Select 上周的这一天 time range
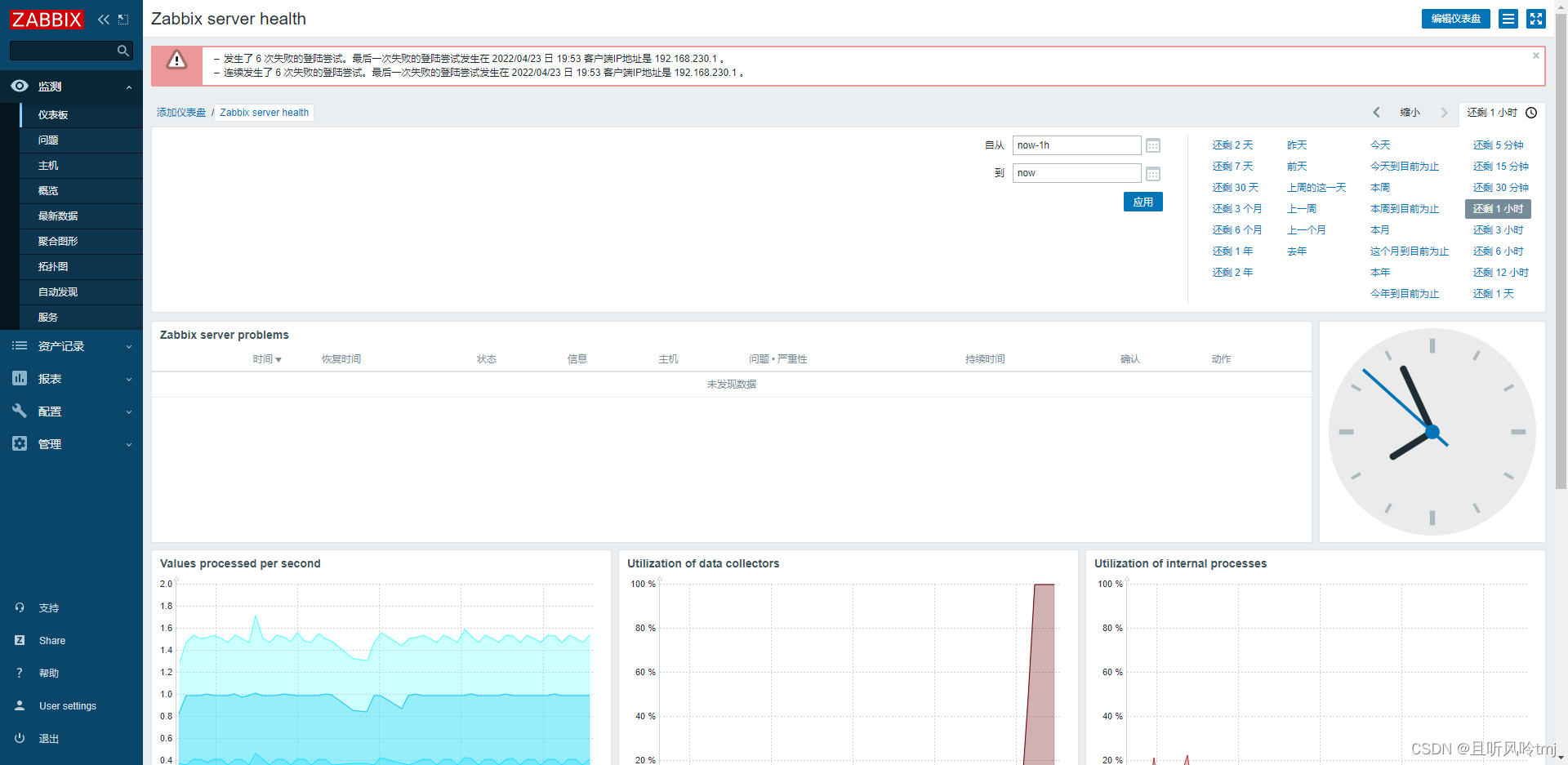This screenshot has height=765, width=1568. pyautogui.click(x=1316, y=188)
